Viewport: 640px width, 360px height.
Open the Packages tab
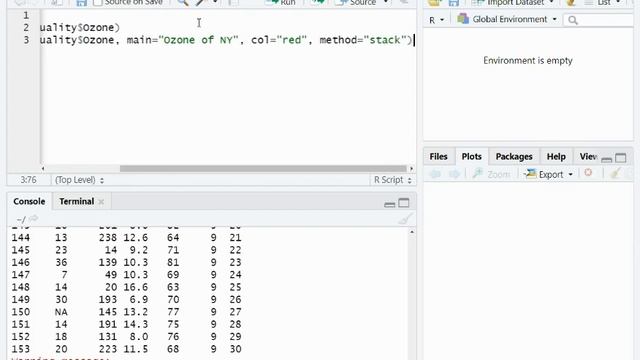514,157
